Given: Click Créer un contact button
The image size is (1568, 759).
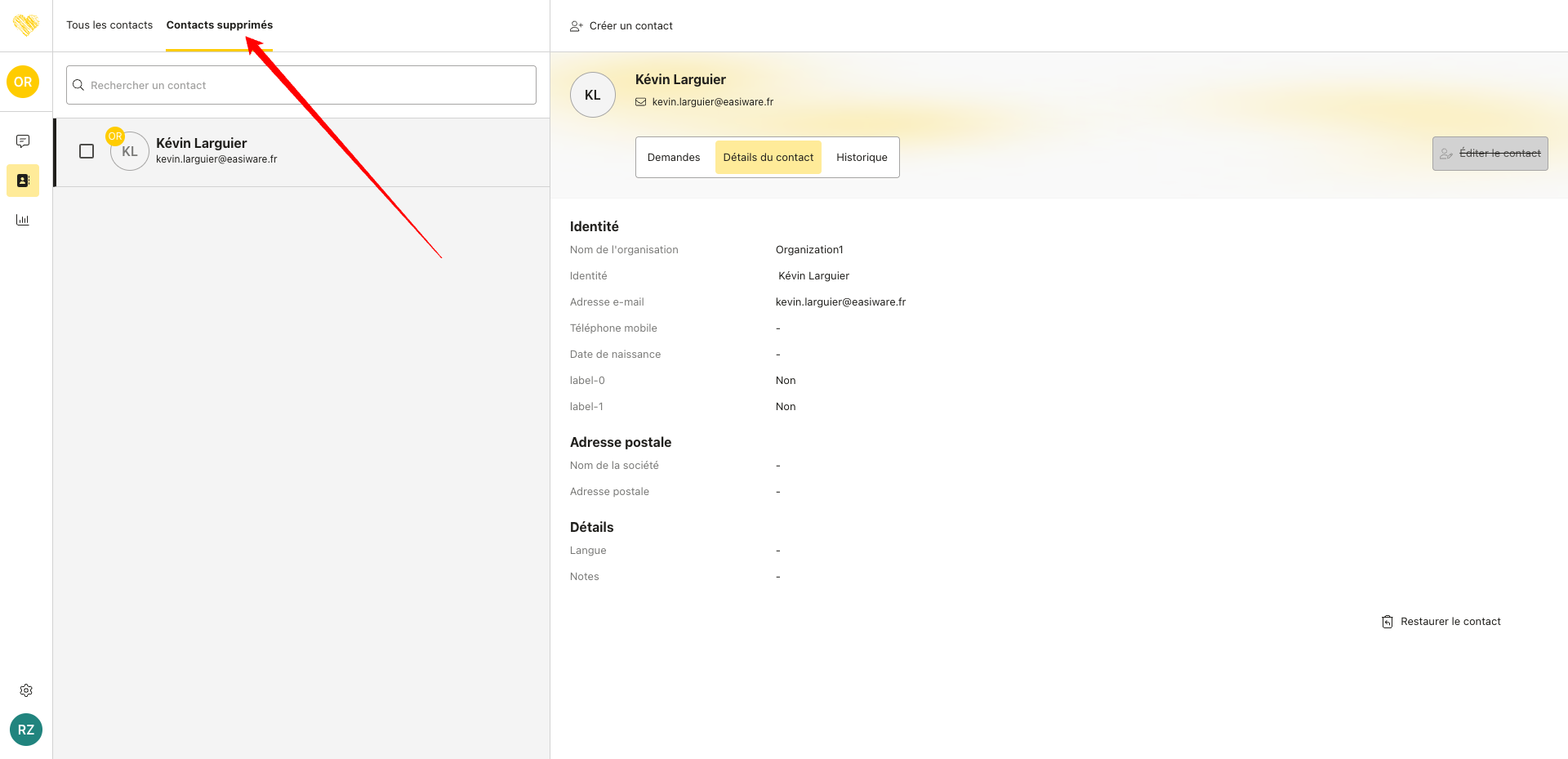Looking at the screenshot, I should click(x=621, y=26).
